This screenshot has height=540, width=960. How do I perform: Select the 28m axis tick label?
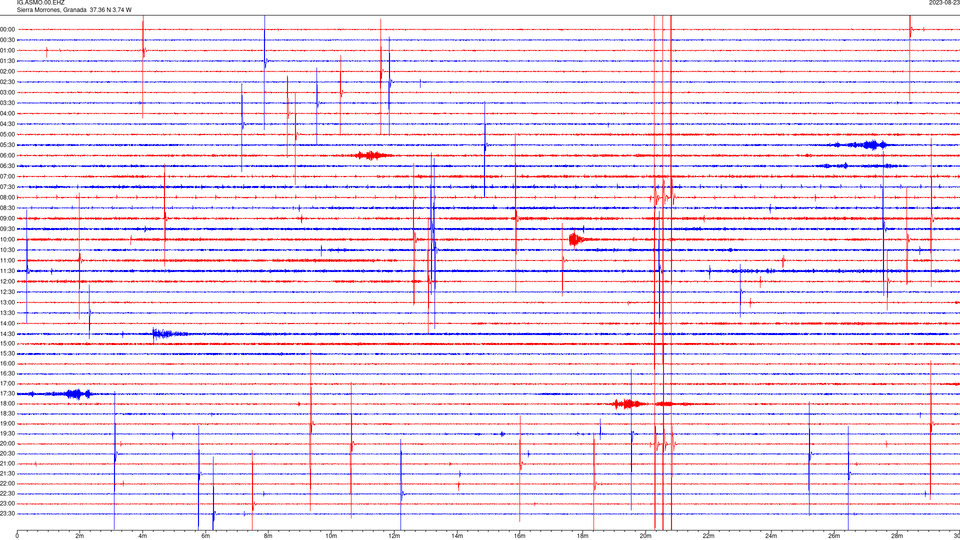pos(897,536)
